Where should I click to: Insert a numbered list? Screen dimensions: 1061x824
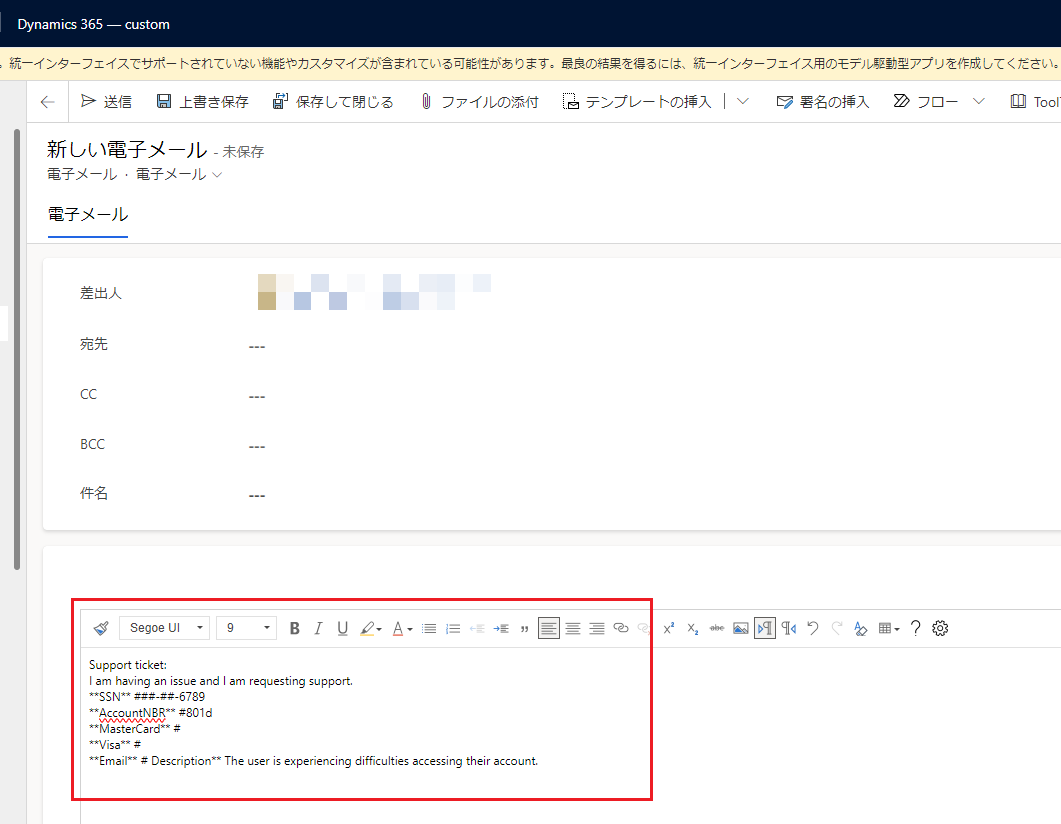coord(453,628)
